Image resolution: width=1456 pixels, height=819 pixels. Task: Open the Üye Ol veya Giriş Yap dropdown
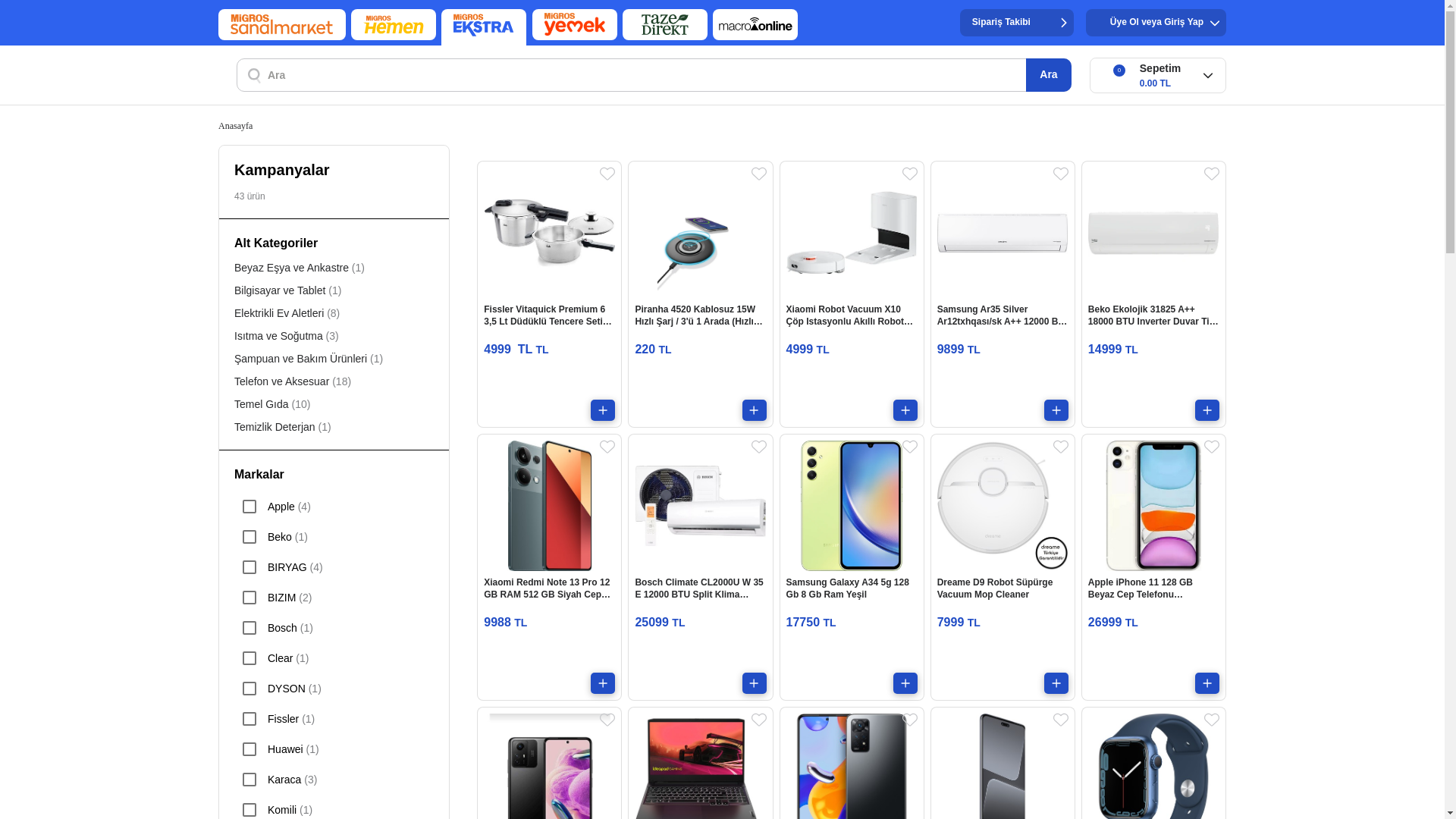1156,23
